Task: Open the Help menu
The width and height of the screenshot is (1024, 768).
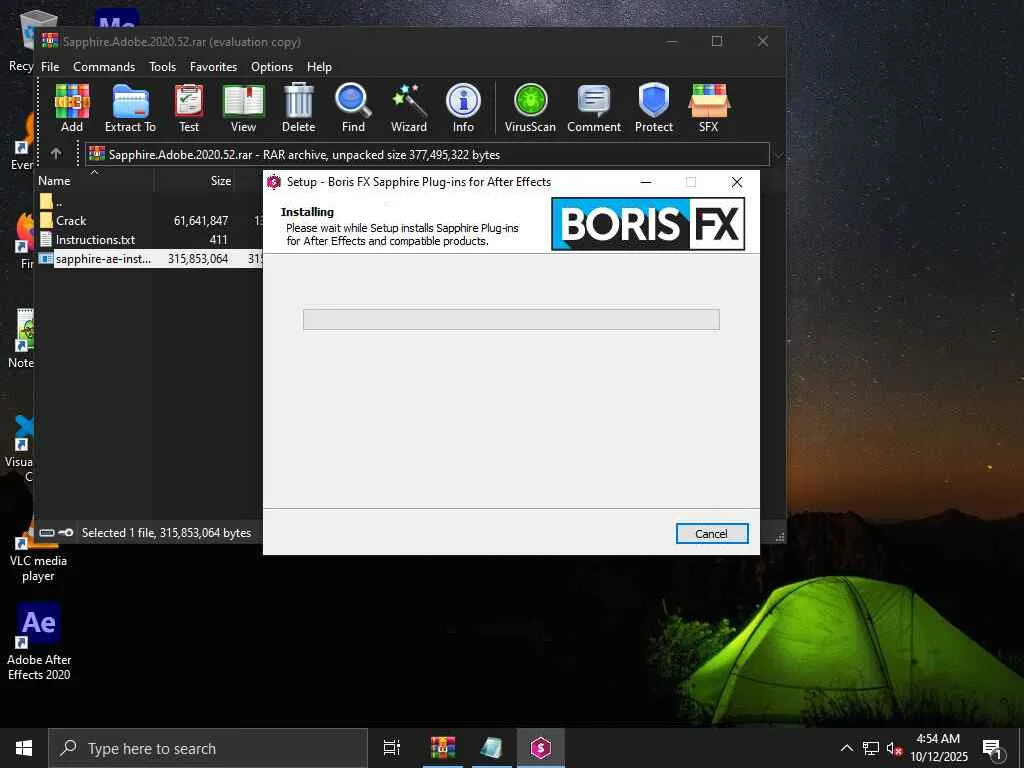Action: [x=319, y=67]
